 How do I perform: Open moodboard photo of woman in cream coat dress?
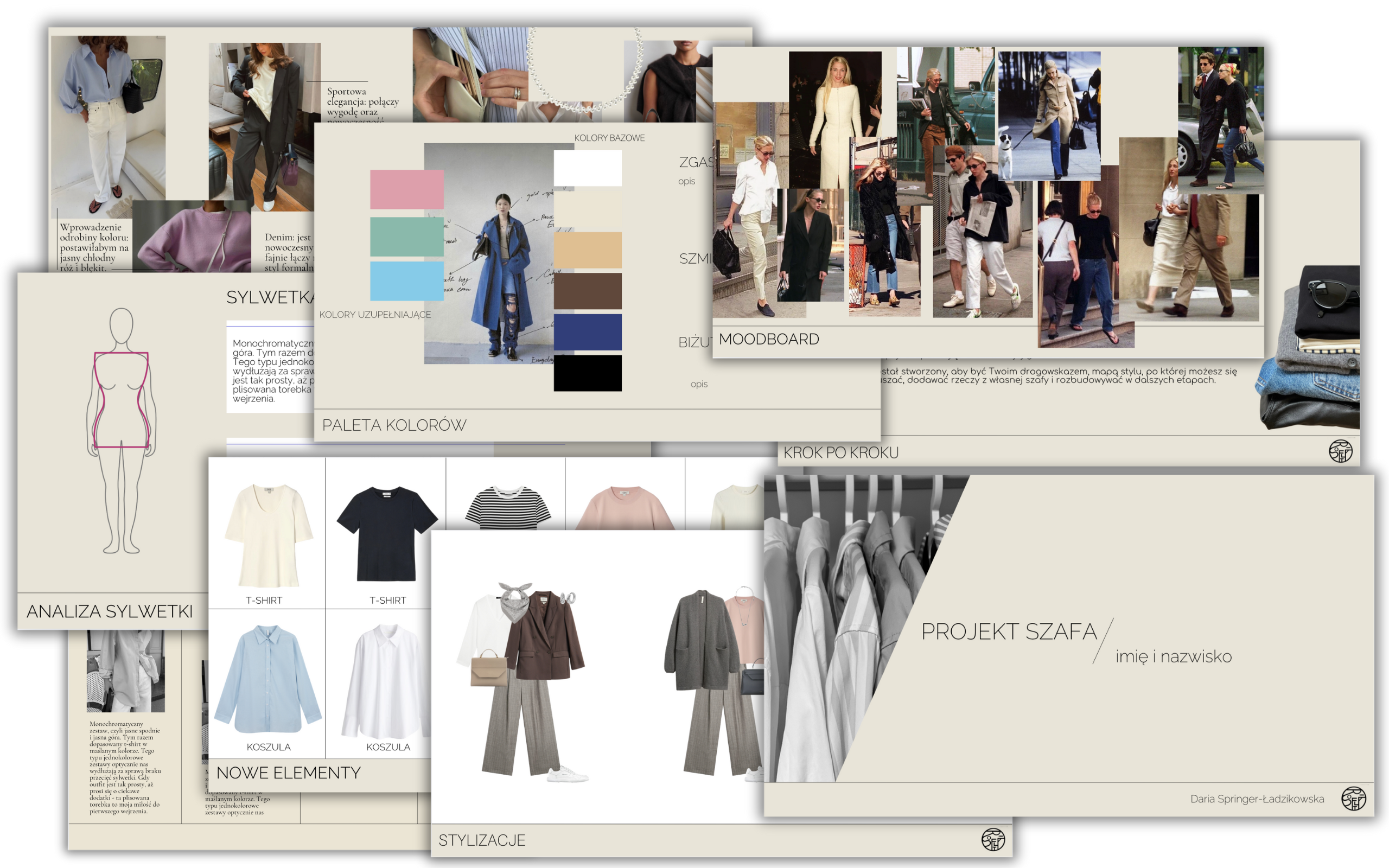click(835, 120)
